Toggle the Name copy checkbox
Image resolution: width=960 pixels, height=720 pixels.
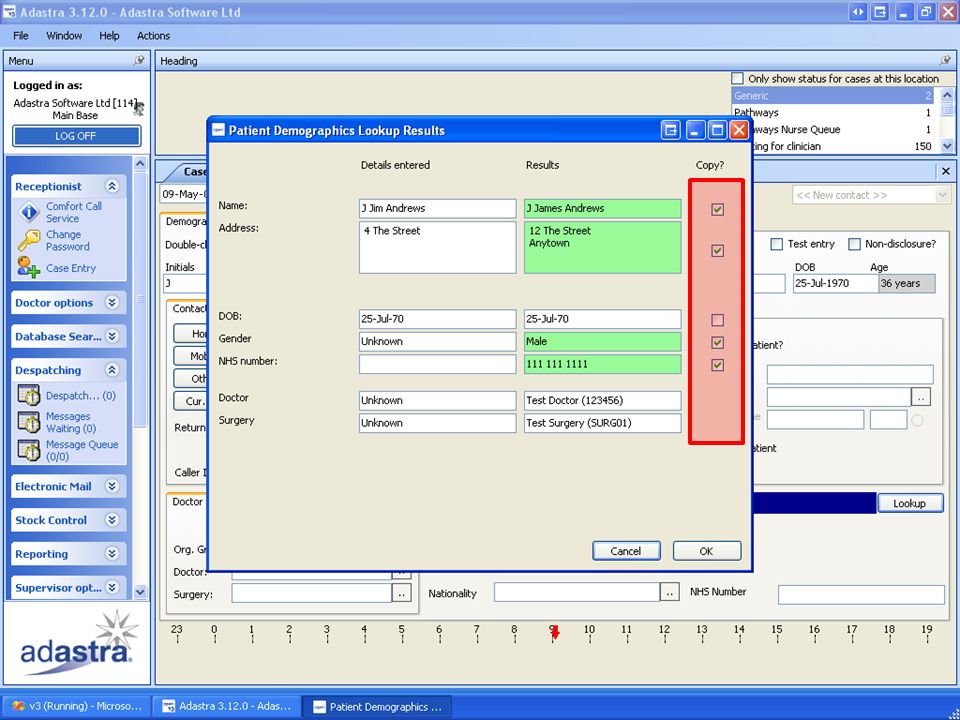click(x=718, y=209)
